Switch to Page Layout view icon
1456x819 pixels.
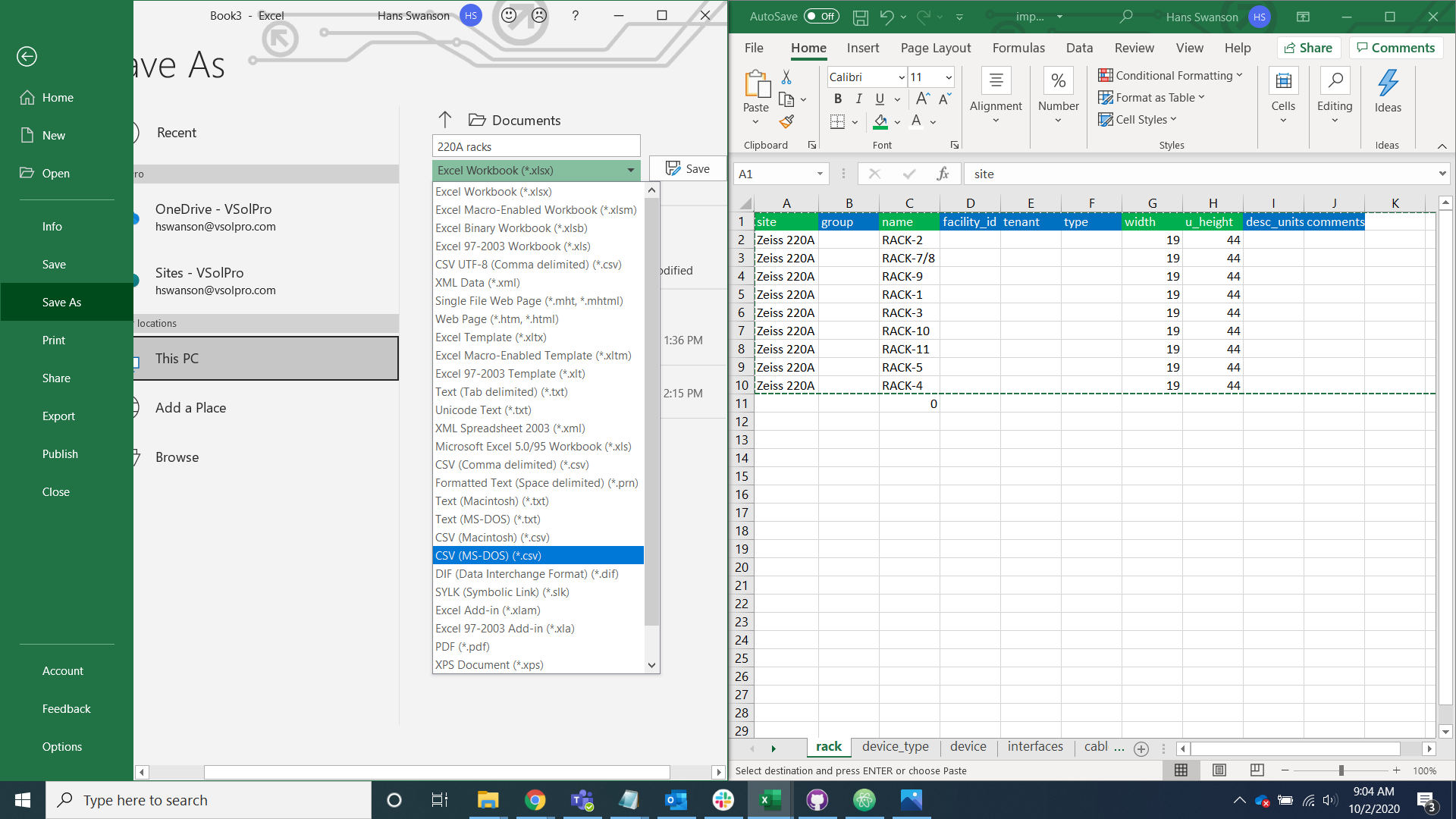pos(1219,770)
